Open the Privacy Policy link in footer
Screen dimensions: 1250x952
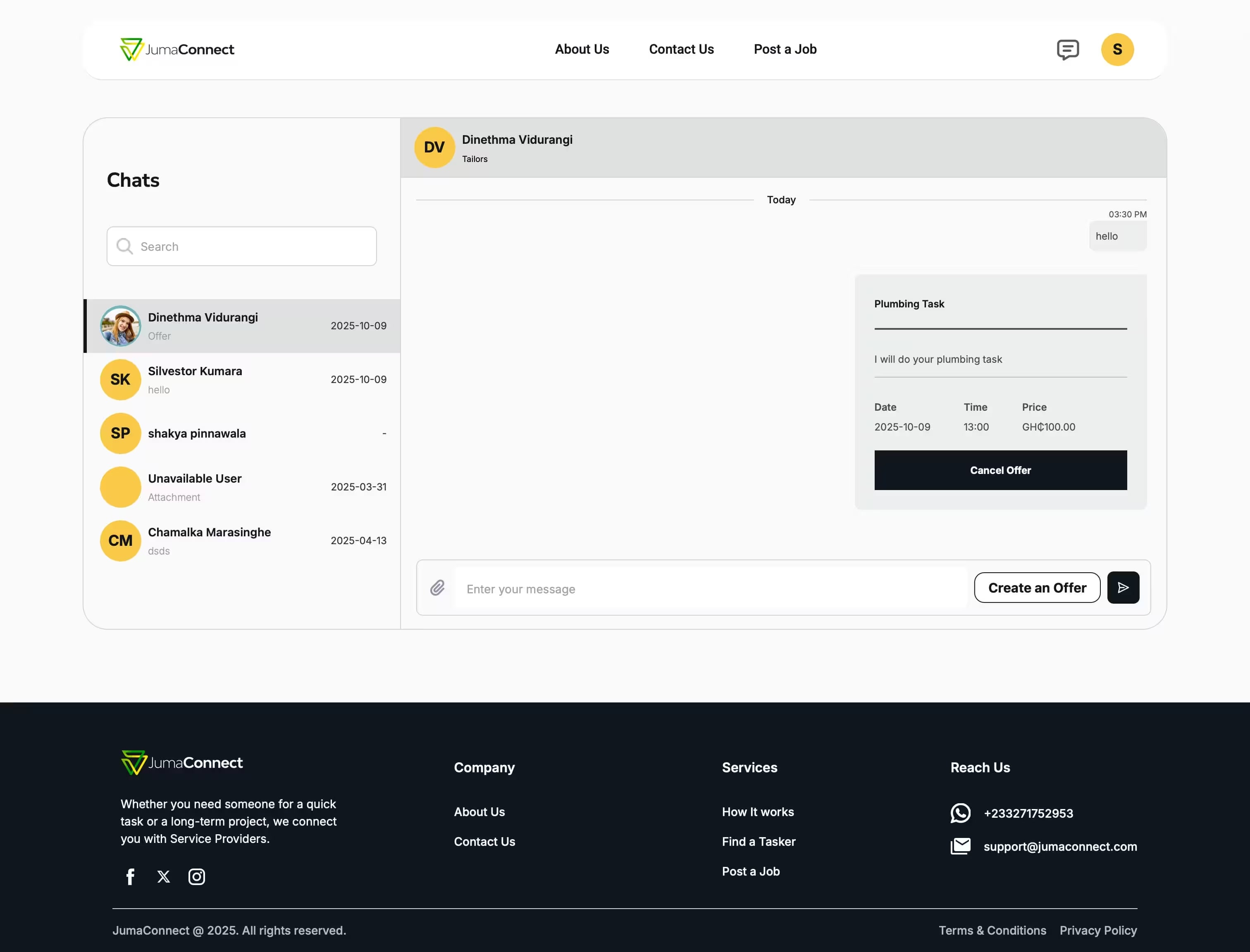point(1097,930)
